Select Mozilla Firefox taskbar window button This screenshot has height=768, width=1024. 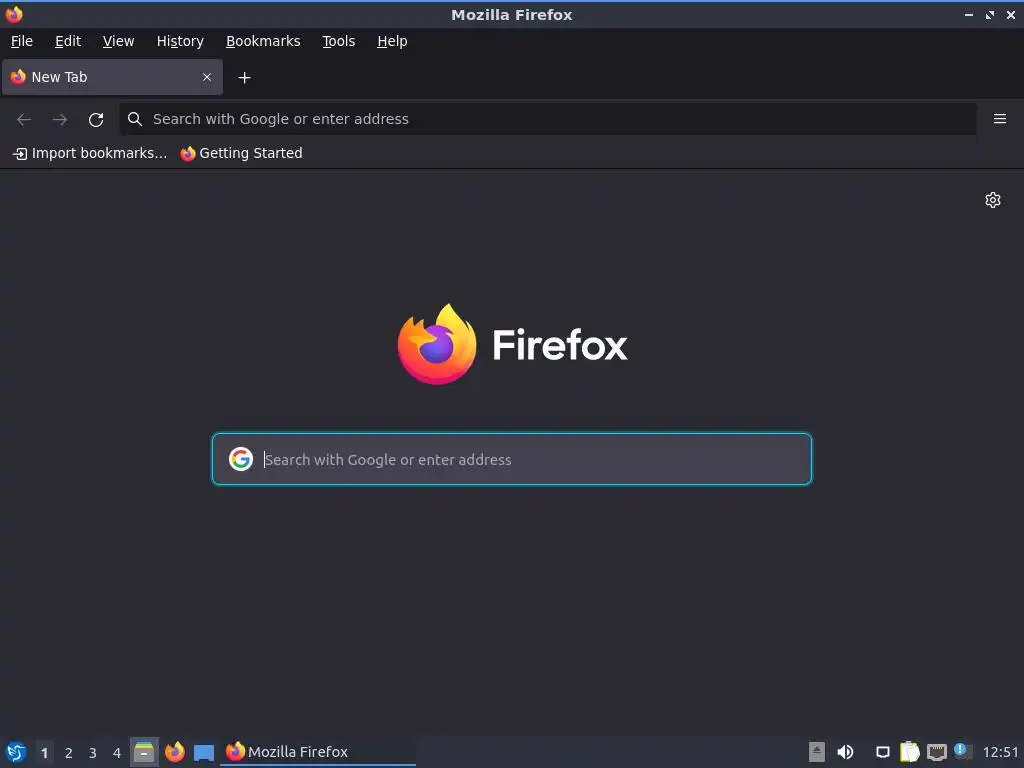317,752
